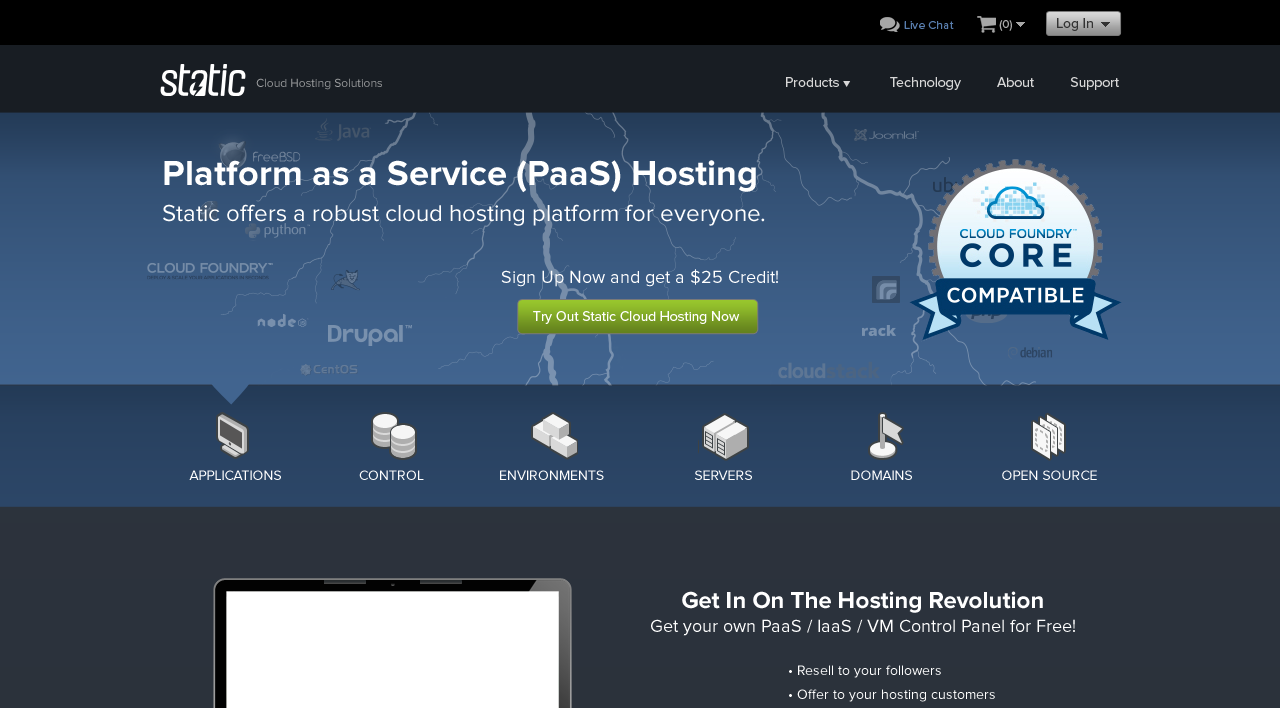Go to the Technology page
1280x708 pixels.
click(x=925, y=82)
